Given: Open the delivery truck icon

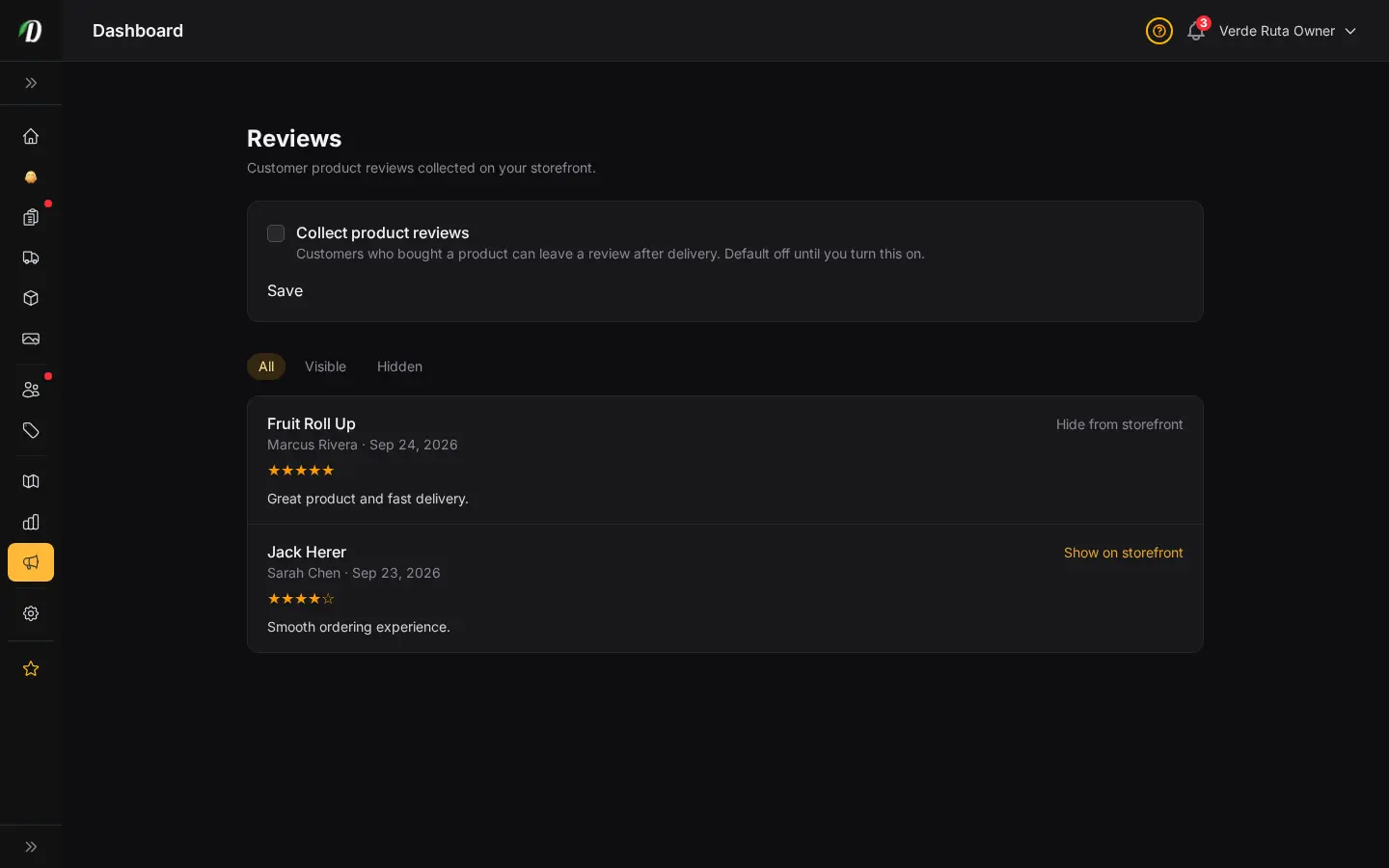Looking at the screenshot, I should 31,258.
